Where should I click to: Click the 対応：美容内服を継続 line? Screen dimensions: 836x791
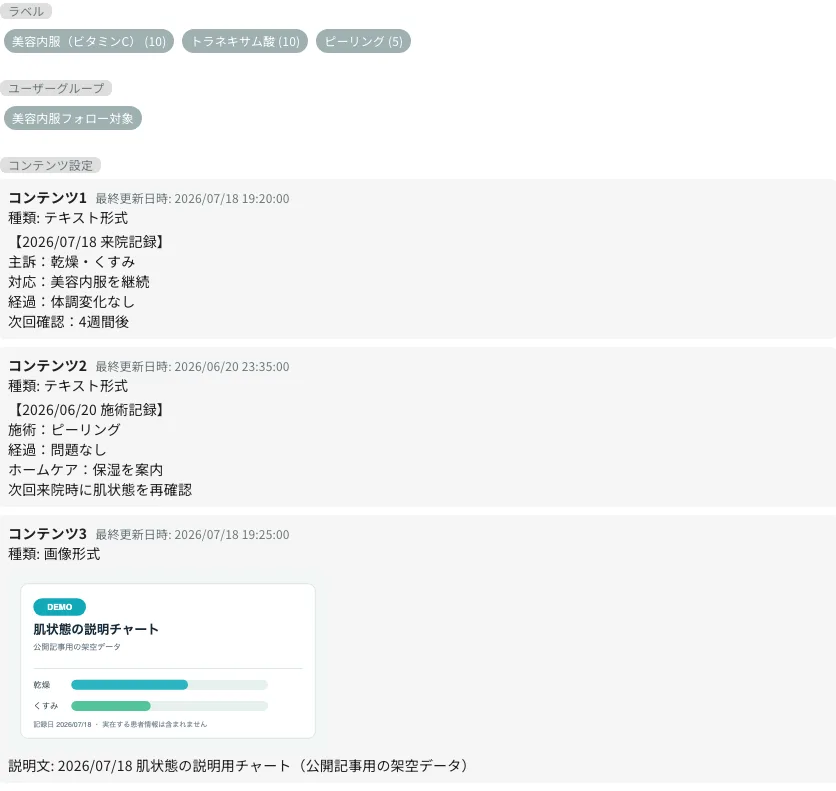tap(79, 282)
